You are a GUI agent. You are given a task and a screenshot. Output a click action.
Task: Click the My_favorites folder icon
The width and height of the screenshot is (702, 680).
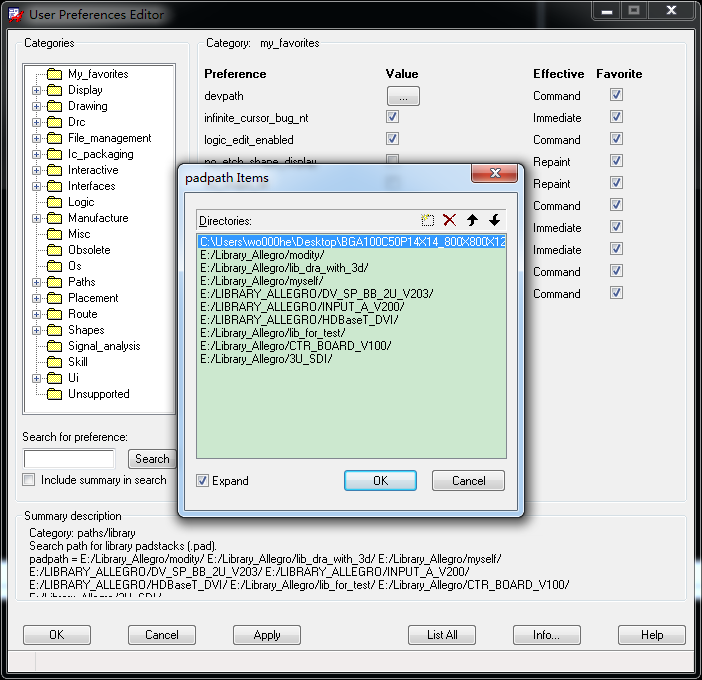coord(55,74)
